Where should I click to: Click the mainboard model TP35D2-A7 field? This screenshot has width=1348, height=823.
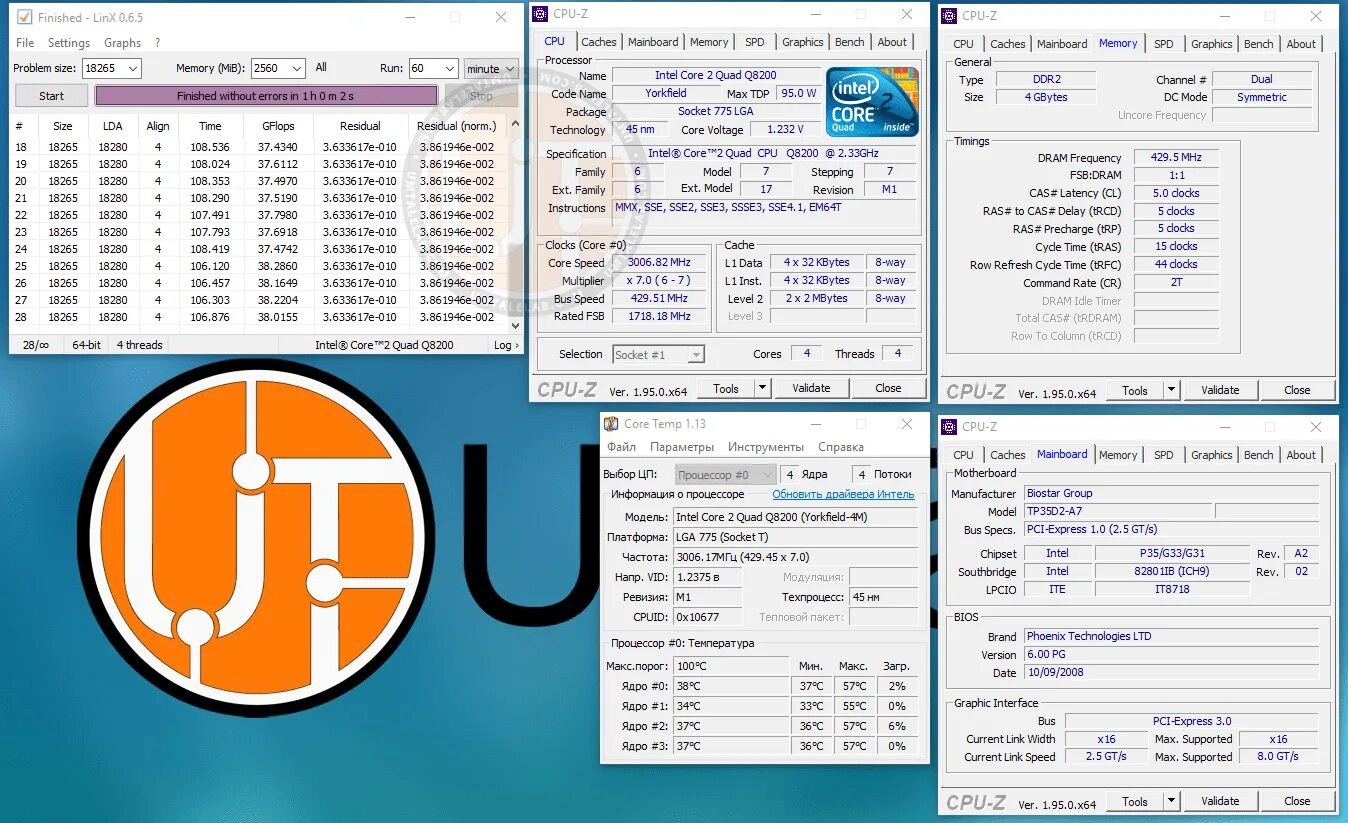[1117, 511]
